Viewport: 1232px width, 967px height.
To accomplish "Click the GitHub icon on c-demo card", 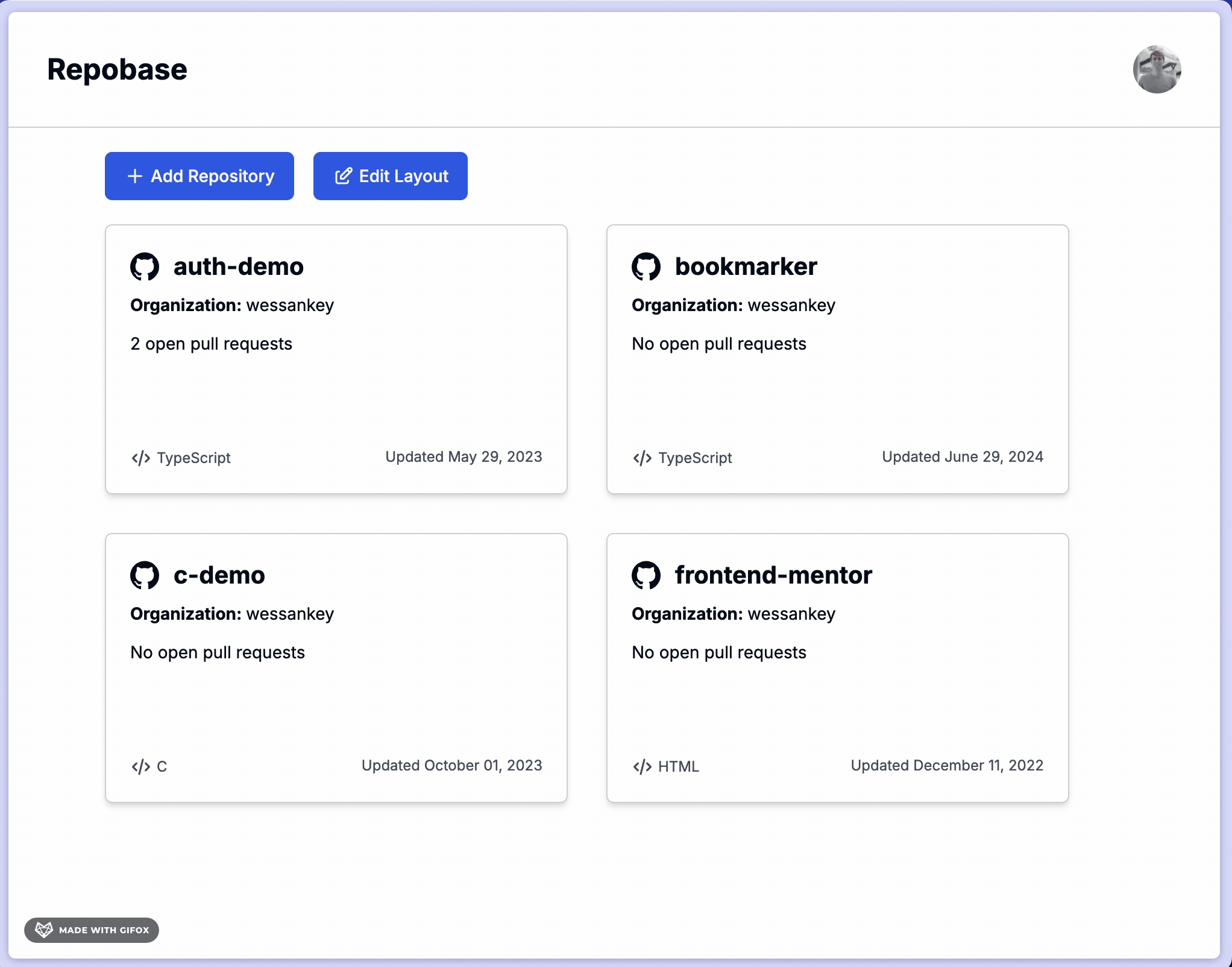I will tap(145, 575).
